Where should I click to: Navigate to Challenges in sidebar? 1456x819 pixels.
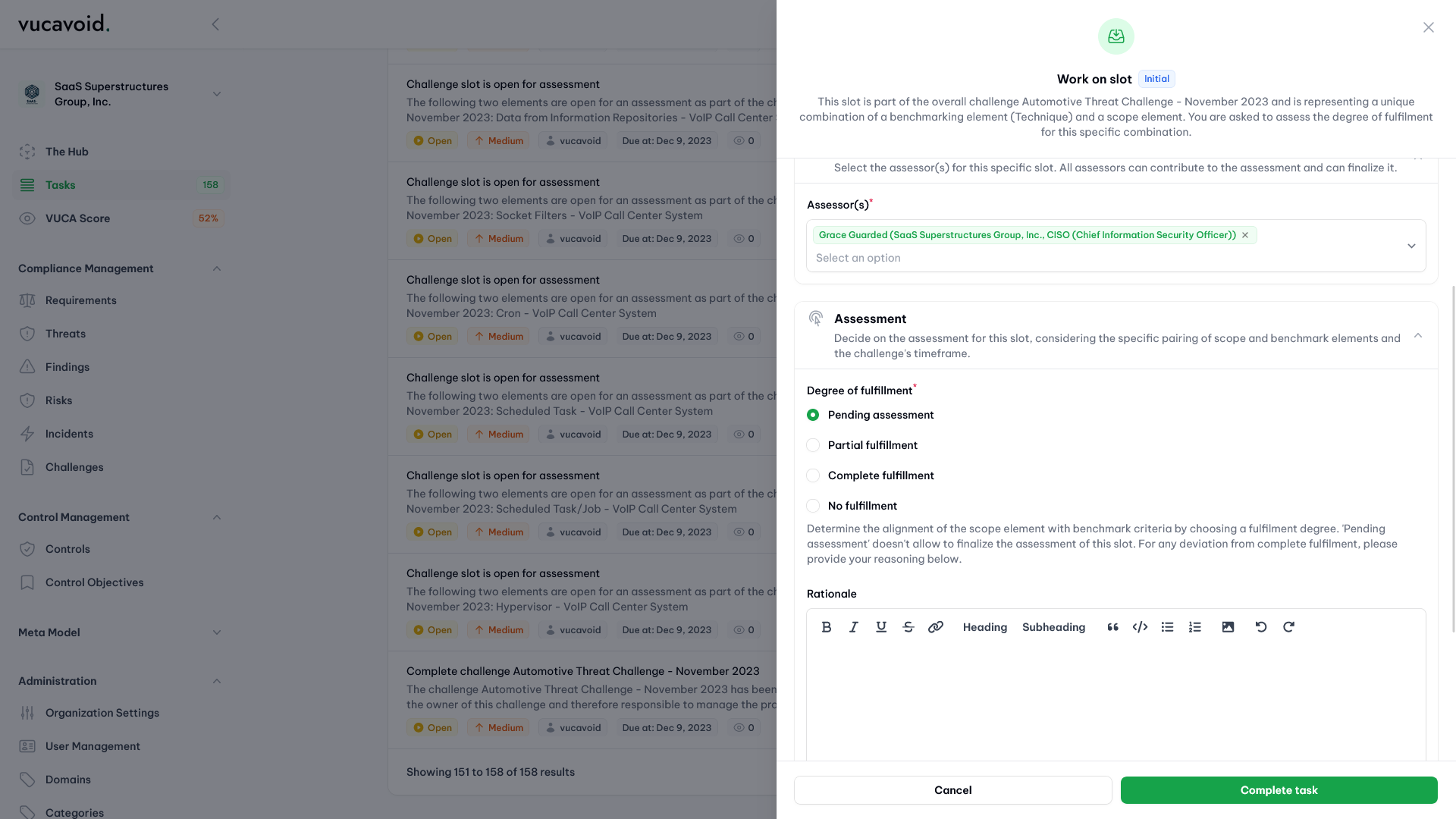tap(75, 467)
